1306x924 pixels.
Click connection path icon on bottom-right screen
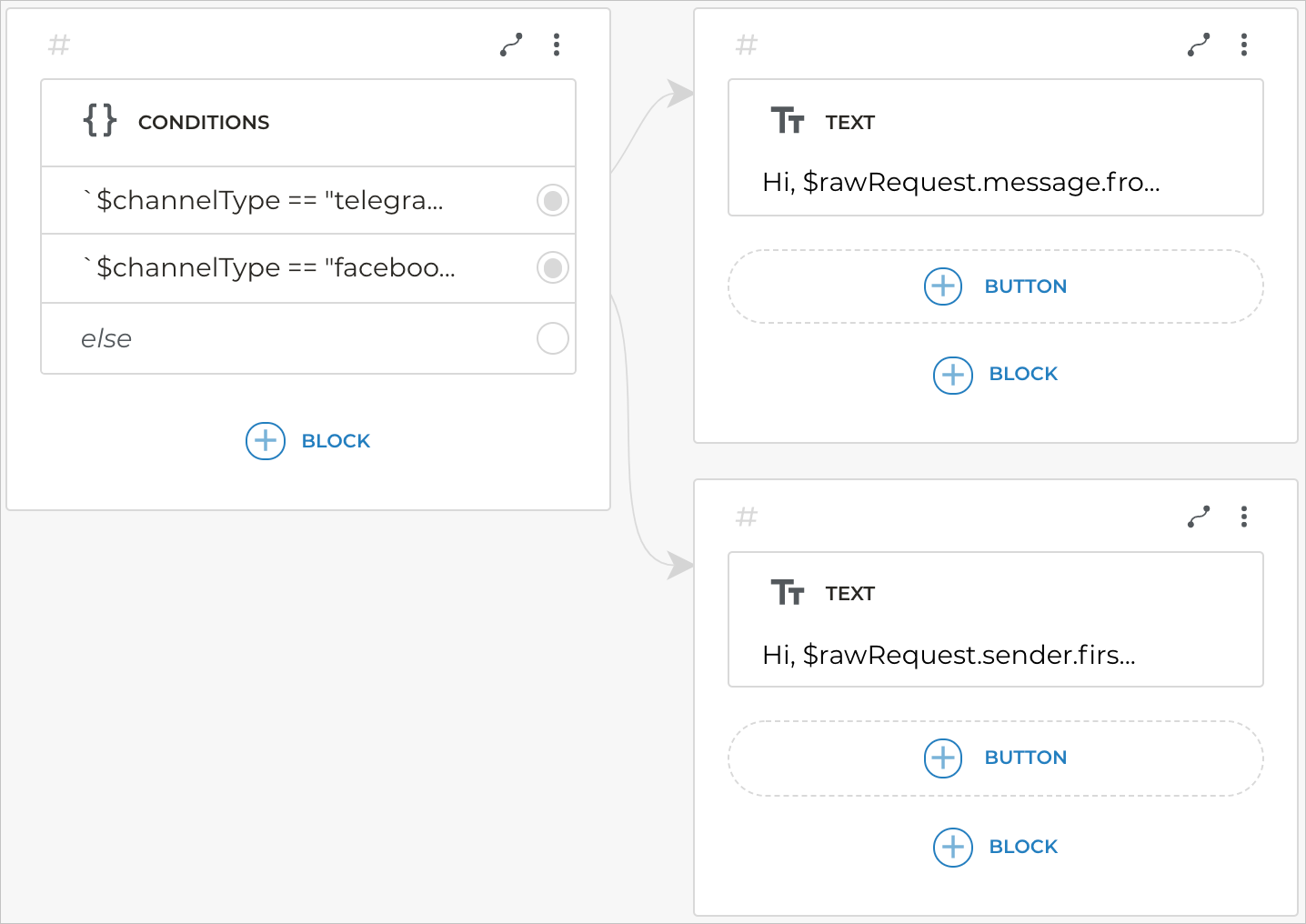(1199, 517)
